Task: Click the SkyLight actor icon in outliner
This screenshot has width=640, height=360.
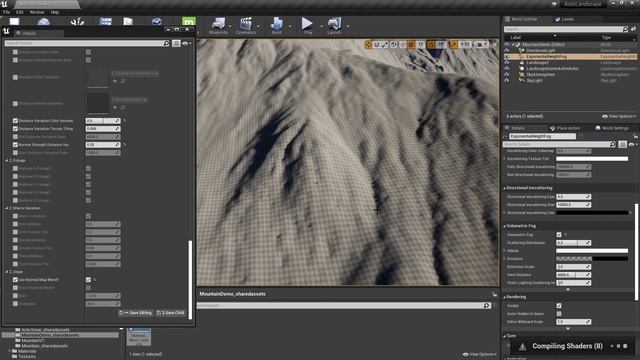Action: [522, 80]
